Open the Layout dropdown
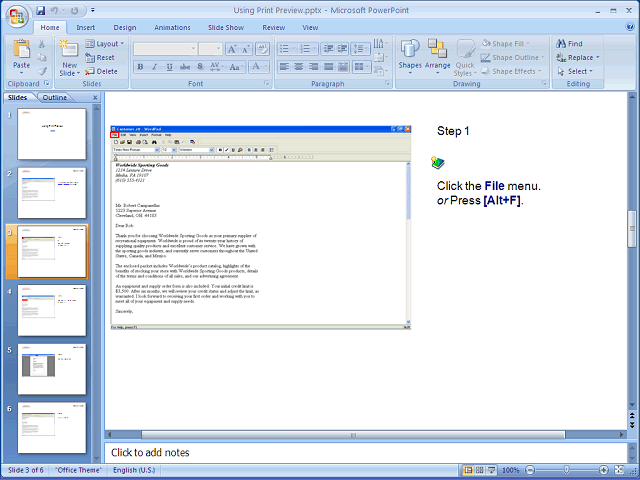 click(x=104, y=44)
